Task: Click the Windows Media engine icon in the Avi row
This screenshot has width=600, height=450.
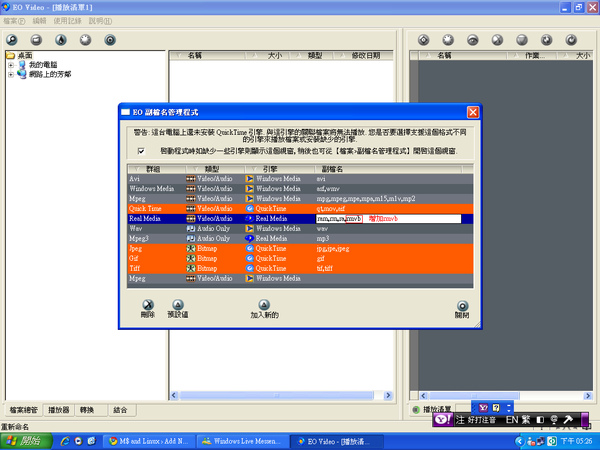Action: coord(249,179)
